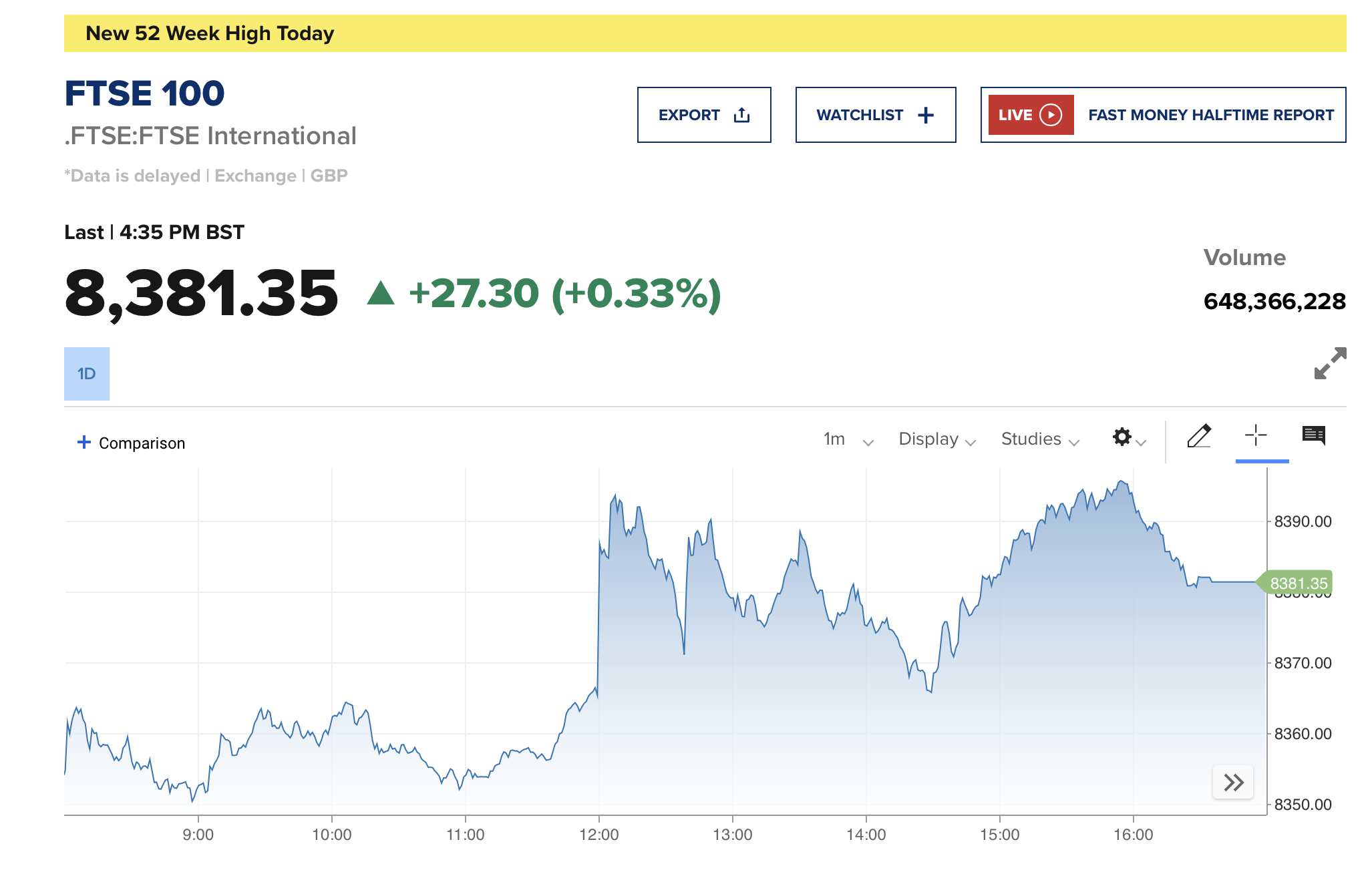Open the 1m interval dropdown

click(848, 439)
